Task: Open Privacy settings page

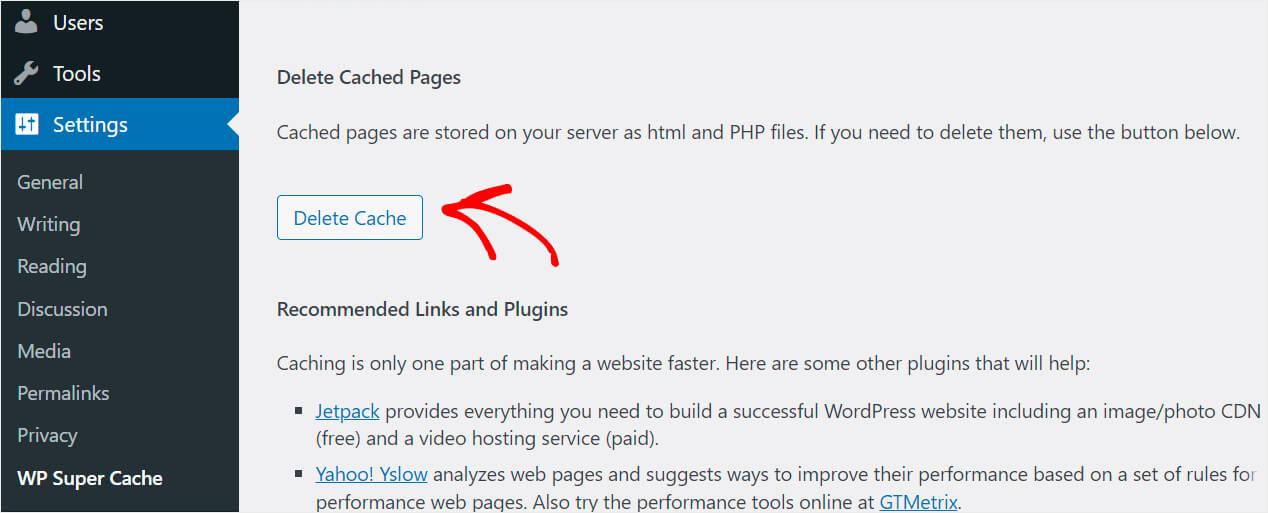Action: (47, 435)
